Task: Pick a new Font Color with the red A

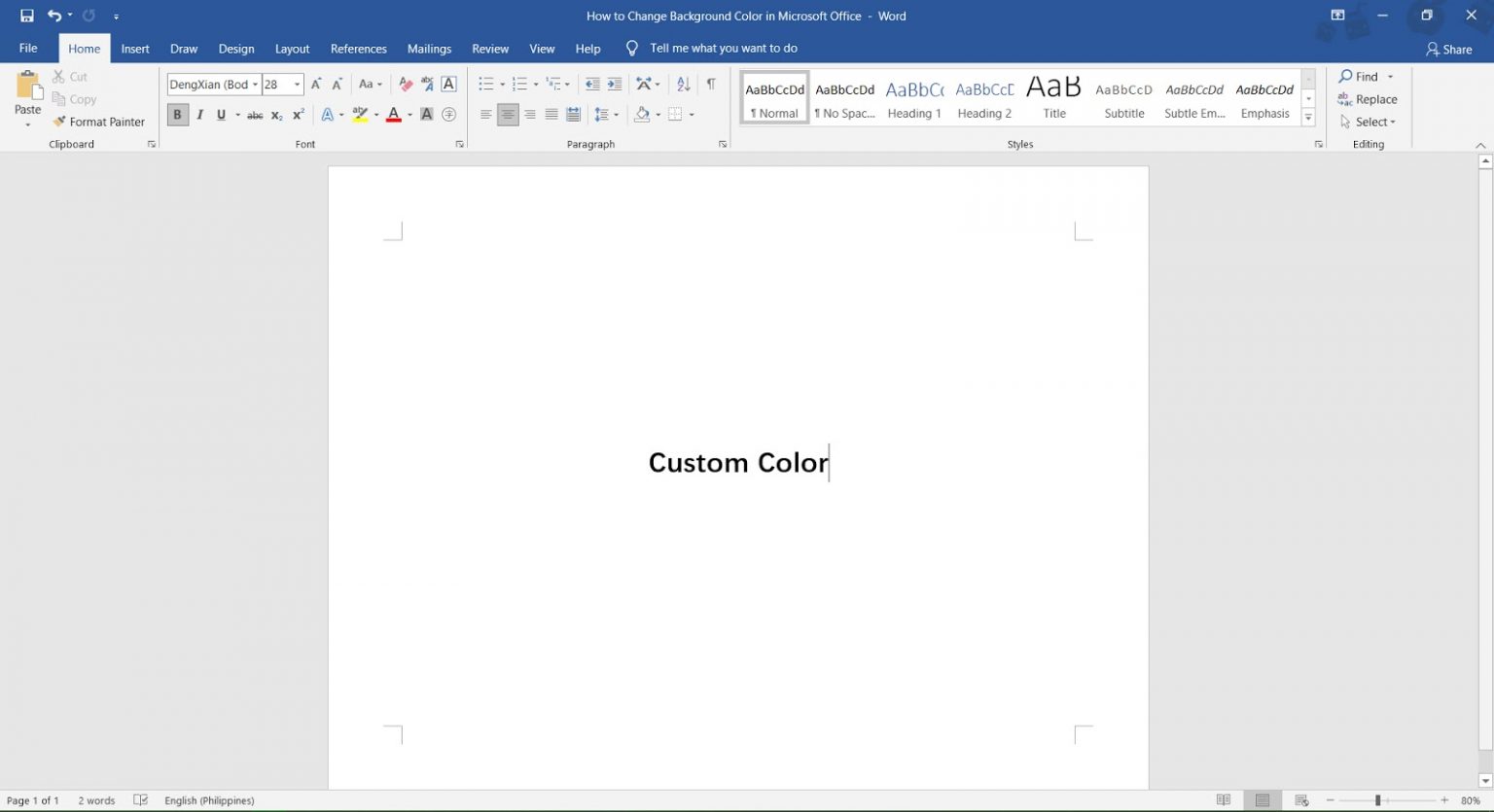Action: click(x=393, y=115)
